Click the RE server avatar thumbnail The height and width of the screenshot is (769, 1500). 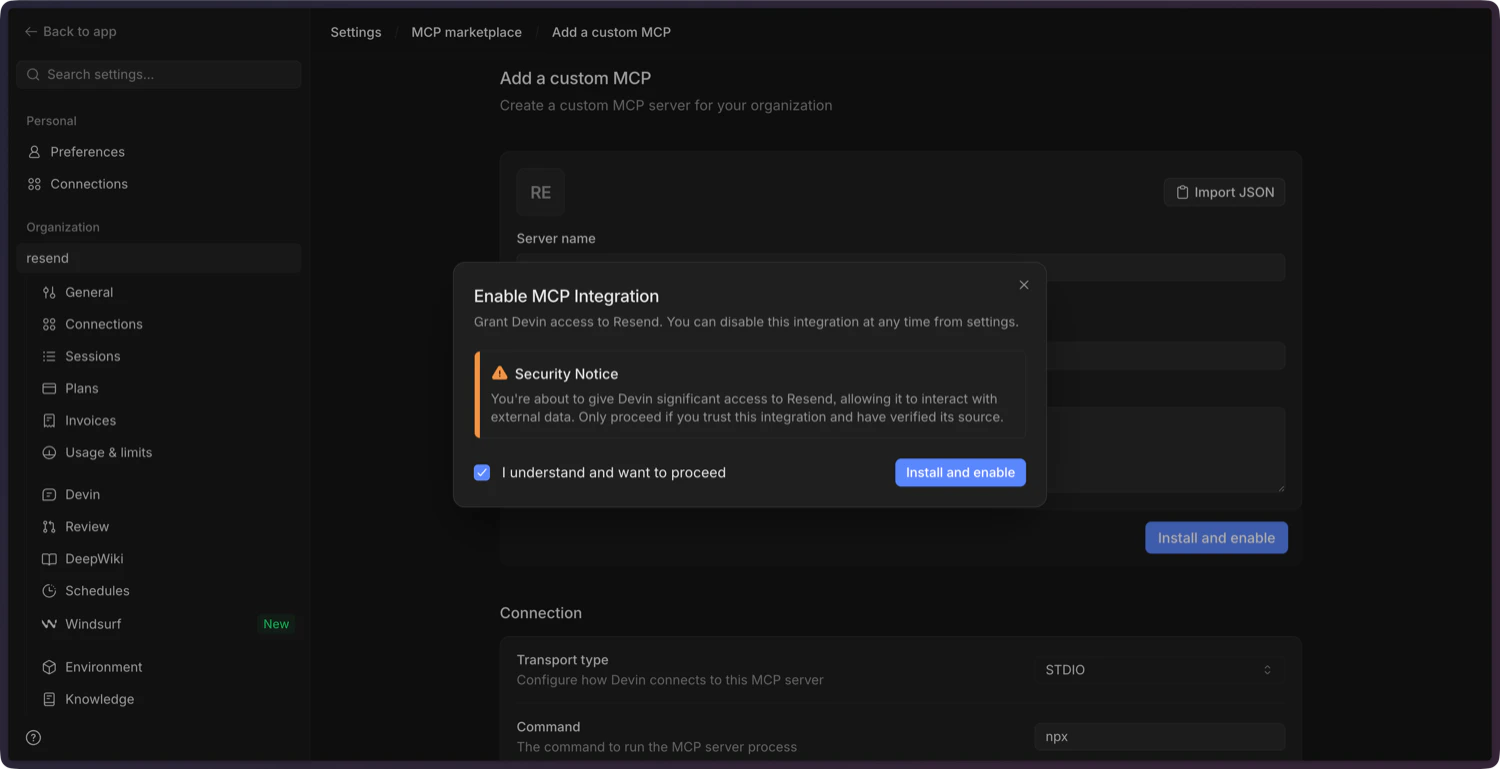point(541,193)
